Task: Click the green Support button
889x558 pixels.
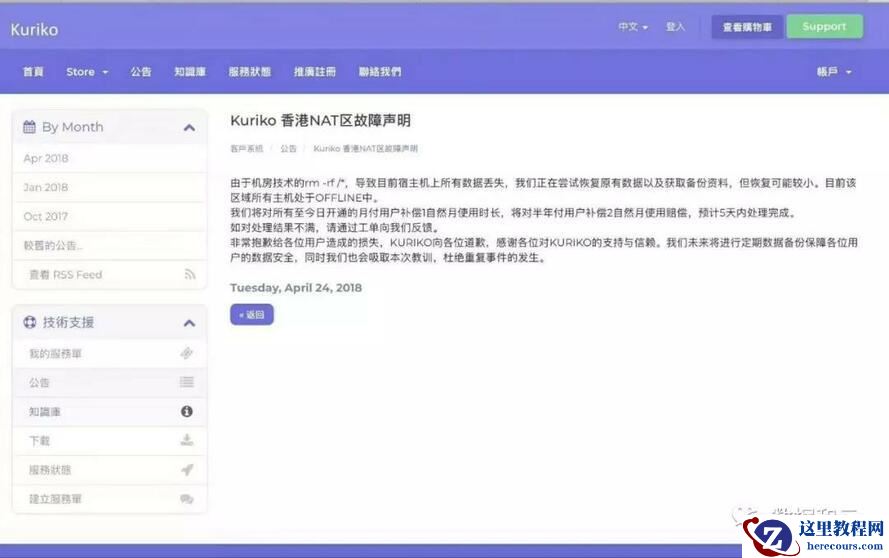Action: coord(824,27)
